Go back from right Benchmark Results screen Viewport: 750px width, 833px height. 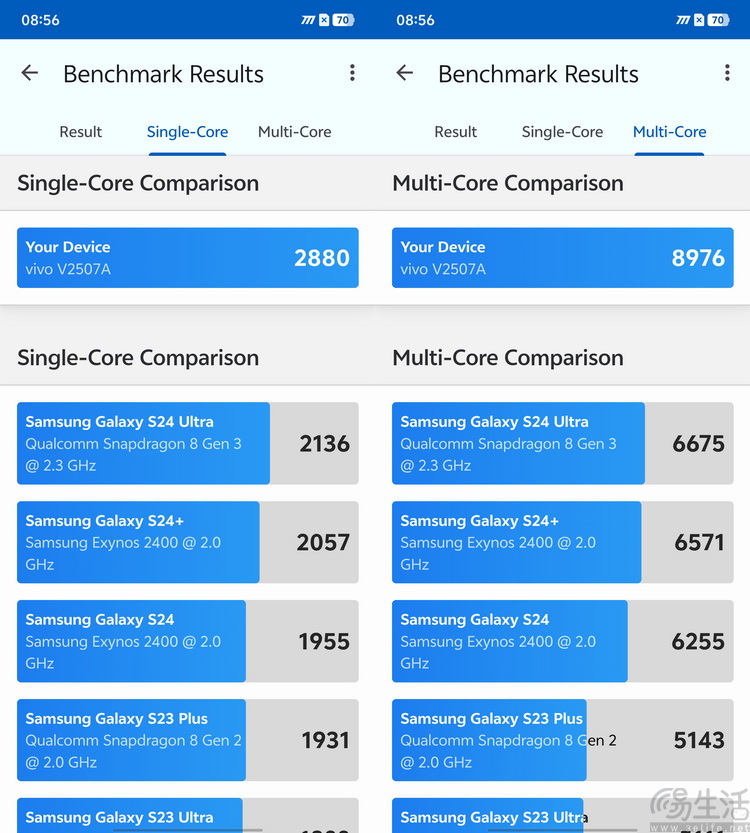pos(405,73)
